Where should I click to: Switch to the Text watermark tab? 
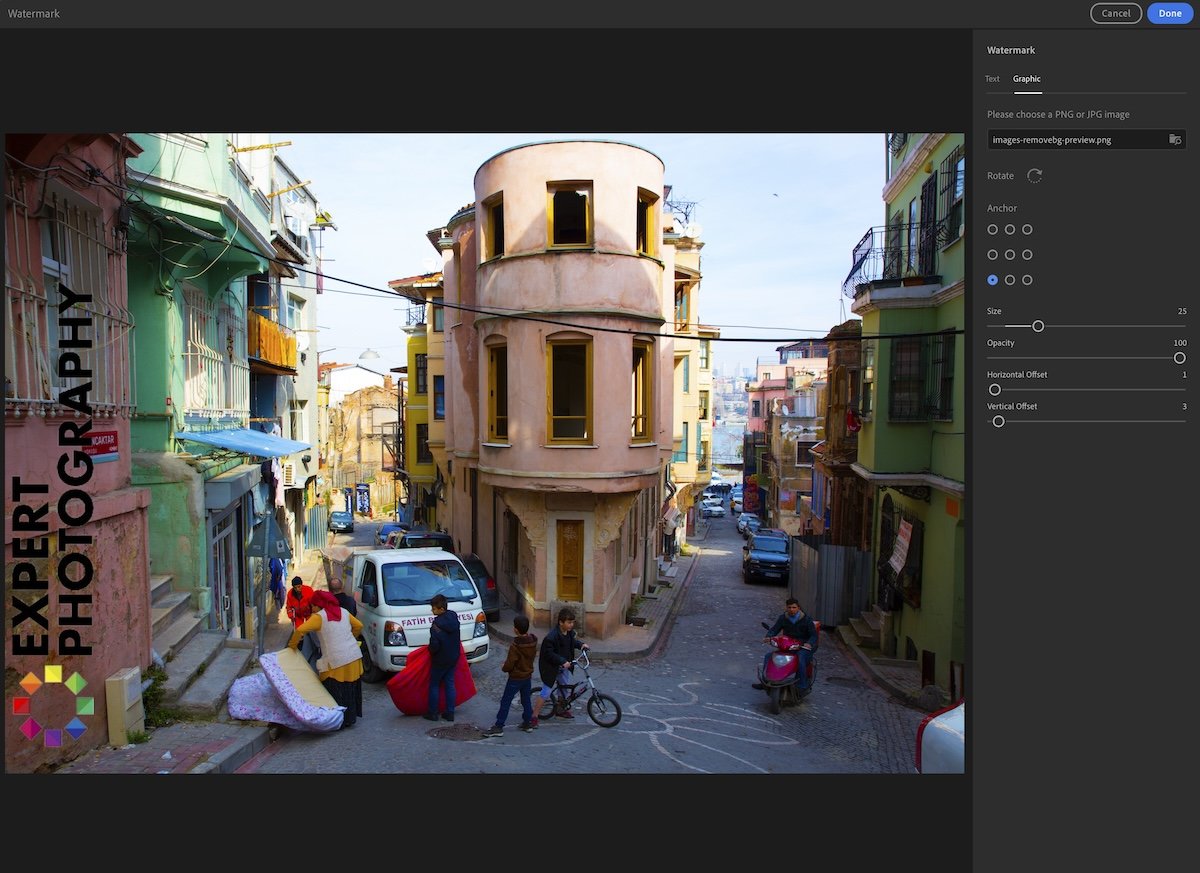click(x=992, y=78)
